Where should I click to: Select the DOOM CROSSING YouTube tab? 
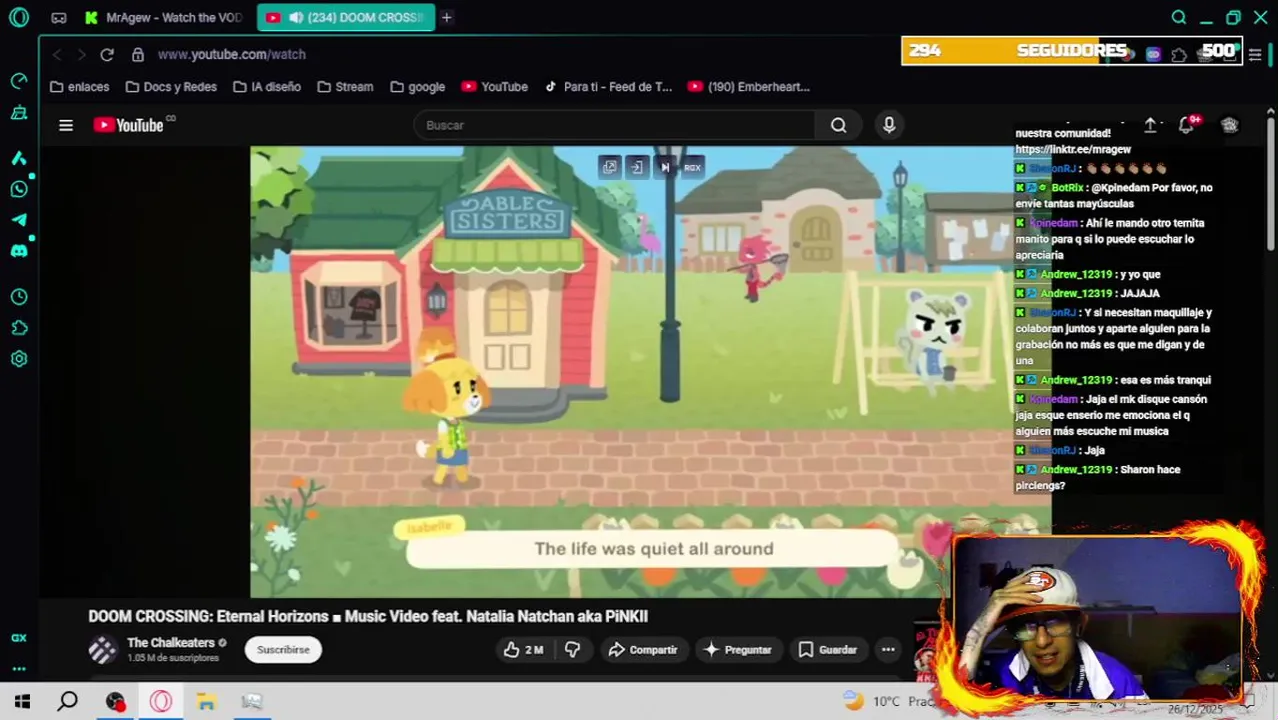tap(346, 17)
